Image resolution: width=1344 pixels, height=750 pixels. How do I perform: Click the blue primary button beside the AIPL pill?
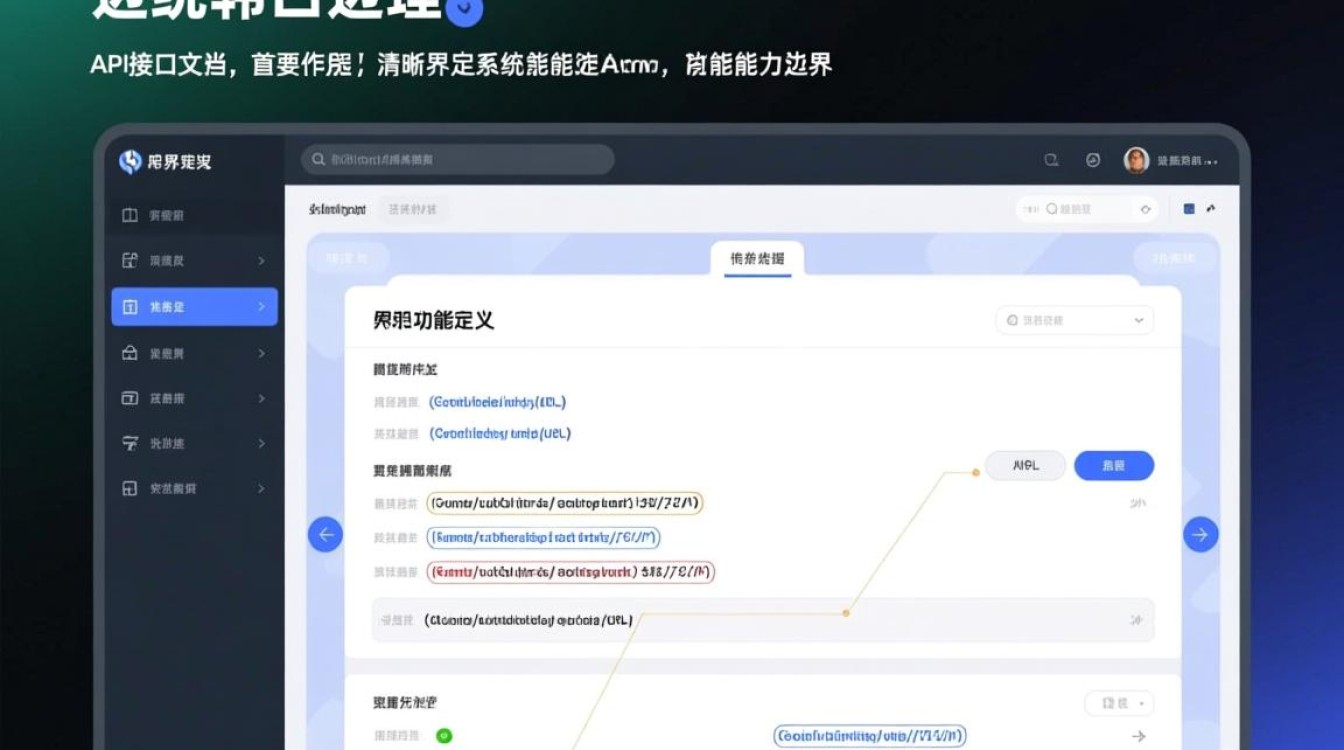(x=1113, y=465)
